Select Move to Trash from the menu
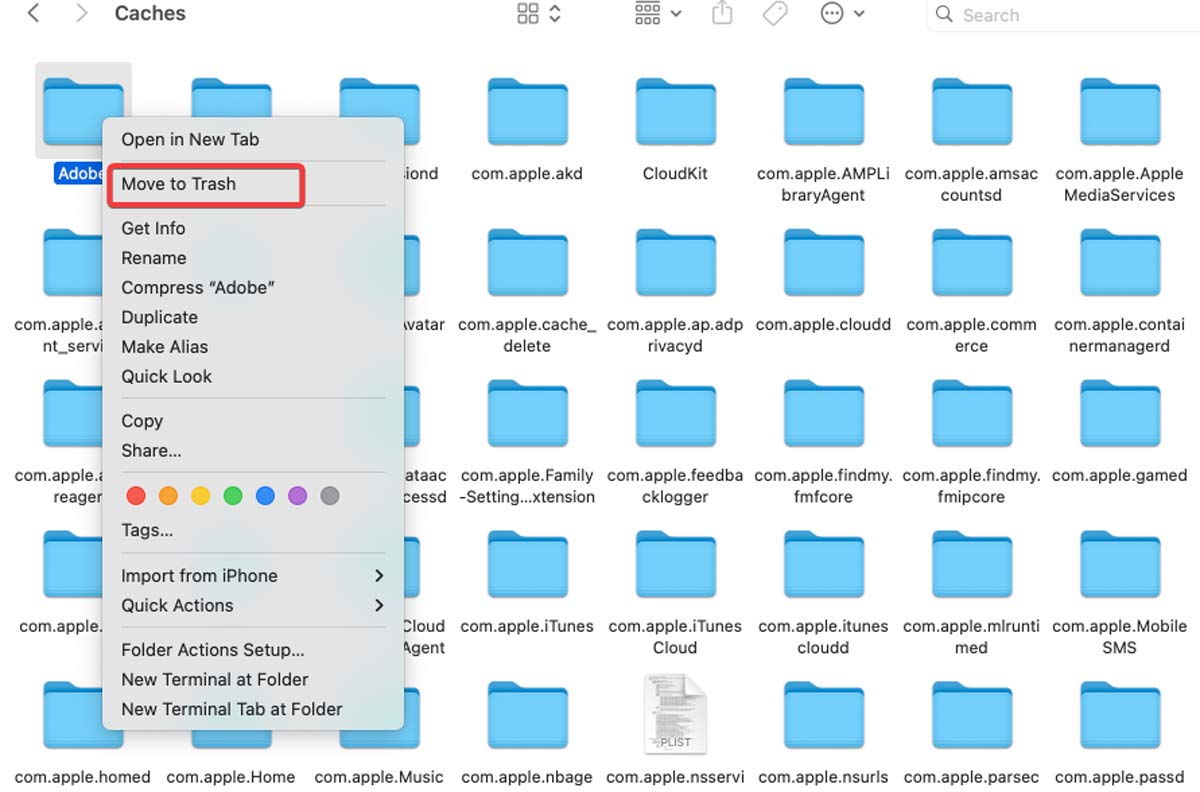1200x792 pixels. 178,184
